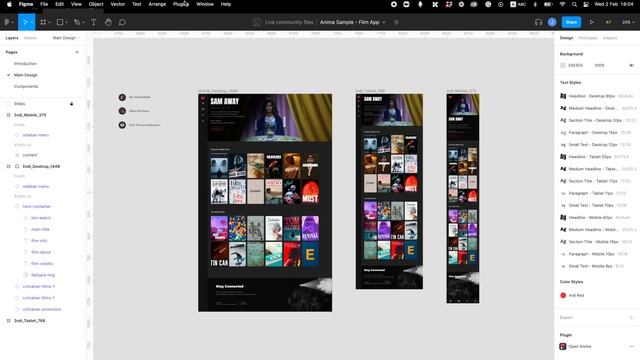Expand Frame tool options arrow
The image size is (640, 360).
point(49,22)
